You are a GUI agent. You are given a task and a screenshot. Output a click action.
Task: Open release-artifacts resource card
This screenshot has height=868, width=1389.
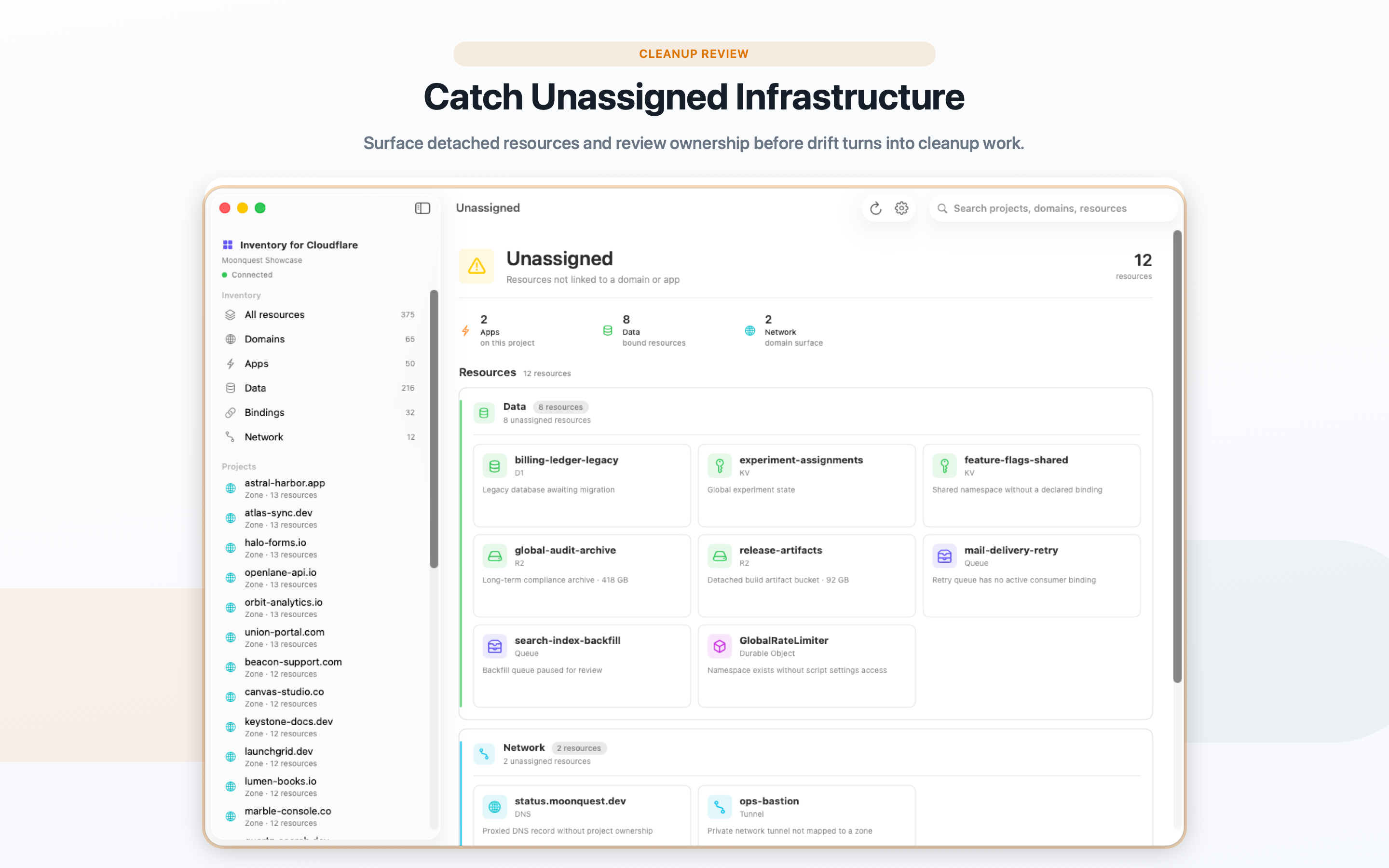[x=806, y=575]
